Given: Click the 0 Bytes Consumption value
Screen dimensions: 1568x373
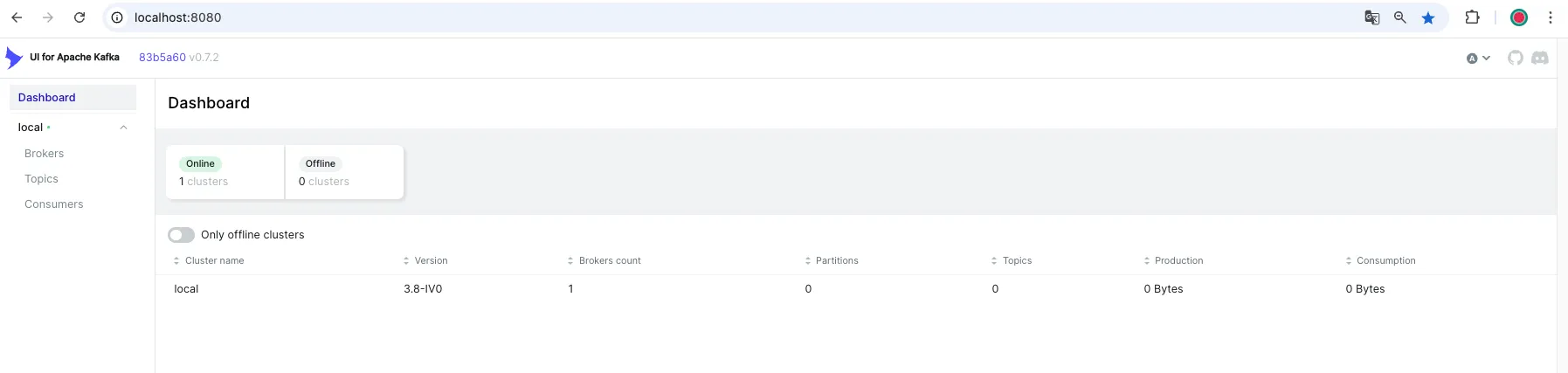Looking at the screenshot, I should [x=1365, y=289].
